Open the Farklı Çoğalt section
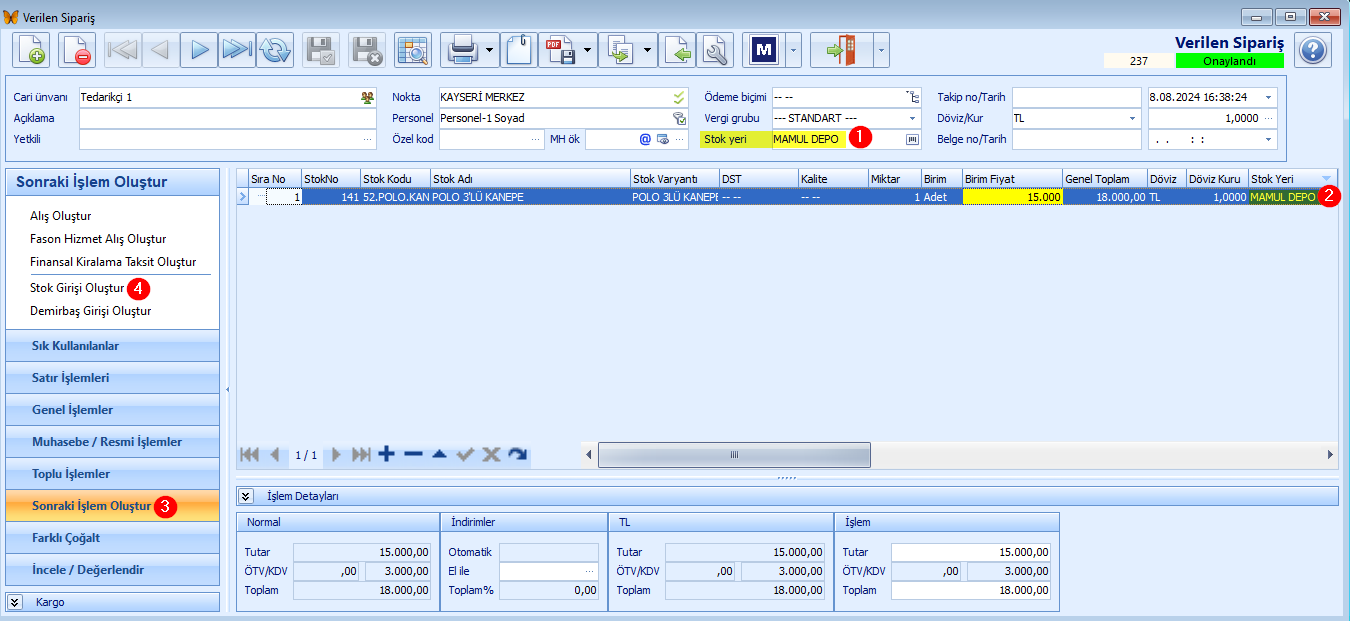 coord(112,538)
